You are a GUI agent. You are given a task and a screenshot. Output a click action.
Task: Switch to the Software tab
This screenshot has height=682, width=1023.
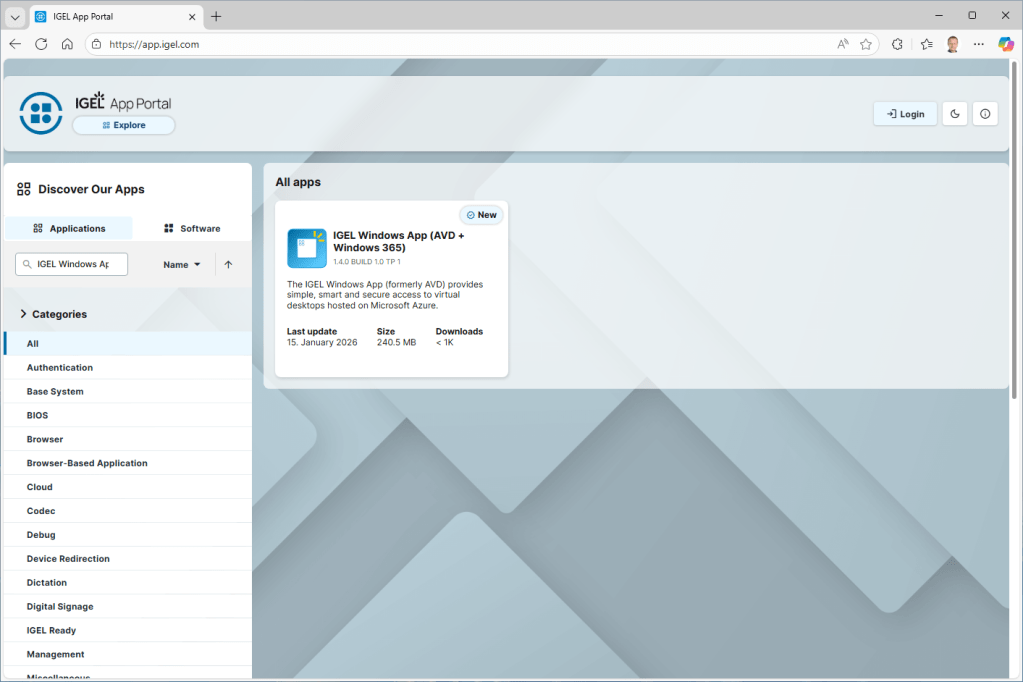192,228
